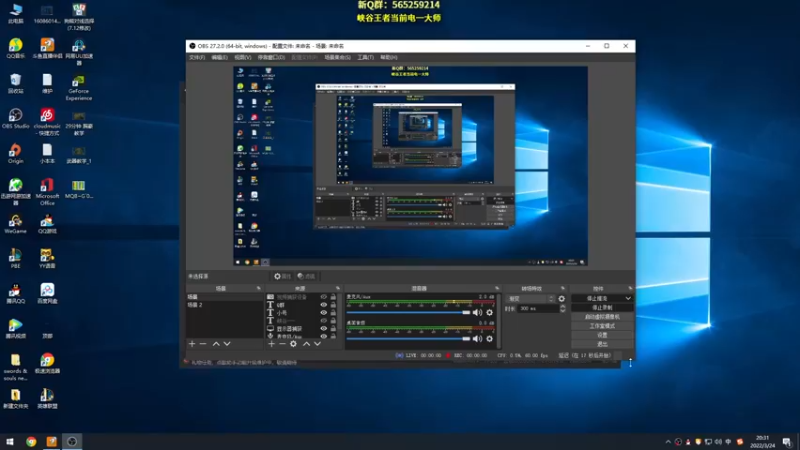Open 百度网盘 desktop shortcut
Screen dimensions: 800x450
47,293
